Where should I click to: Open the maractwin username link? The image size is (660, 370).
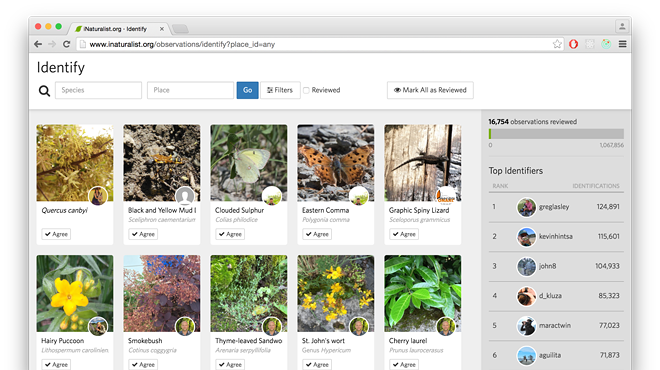[555, 325]
